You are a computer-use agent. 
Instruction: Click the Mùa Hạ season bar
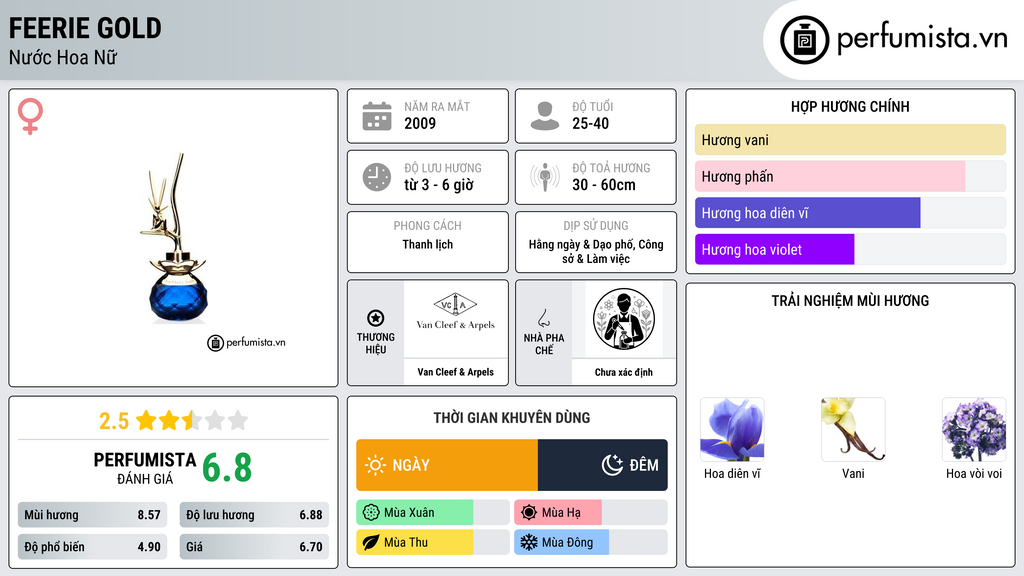point(591,513)
